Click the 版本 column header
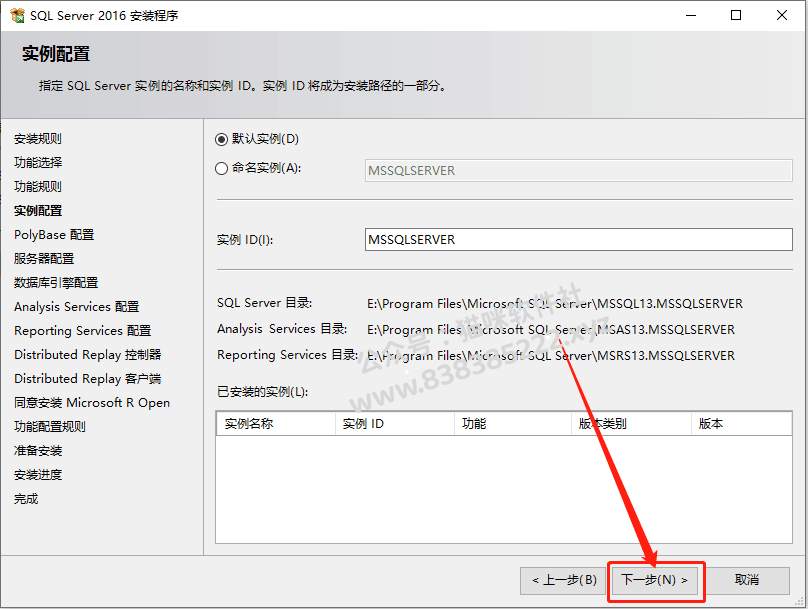 click(x=742, y=424)
